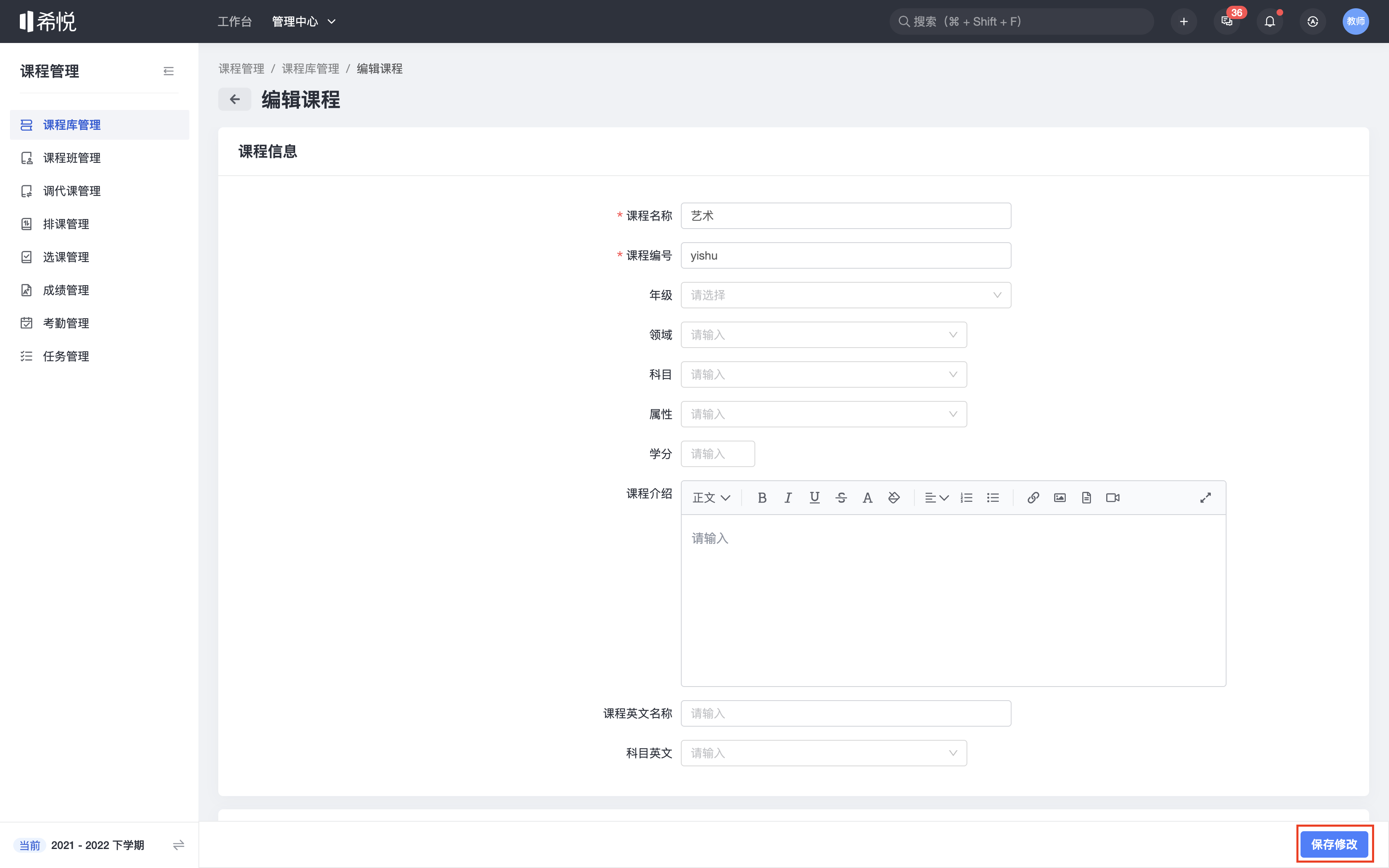Open 成绩管理 in sidebar
The height and width of the screenshot is (868, 1389).
[x=99, y=290]
